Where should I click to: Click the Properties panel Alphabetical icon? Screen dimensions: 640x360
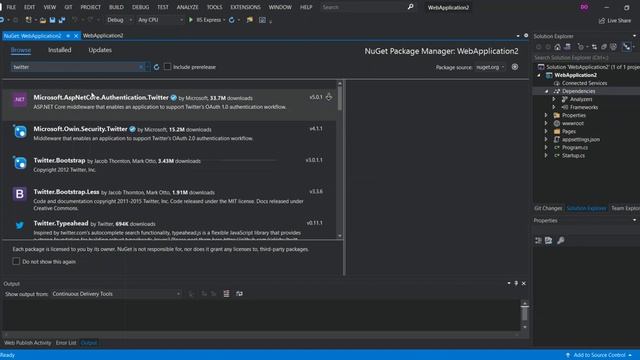pos(549,240)
